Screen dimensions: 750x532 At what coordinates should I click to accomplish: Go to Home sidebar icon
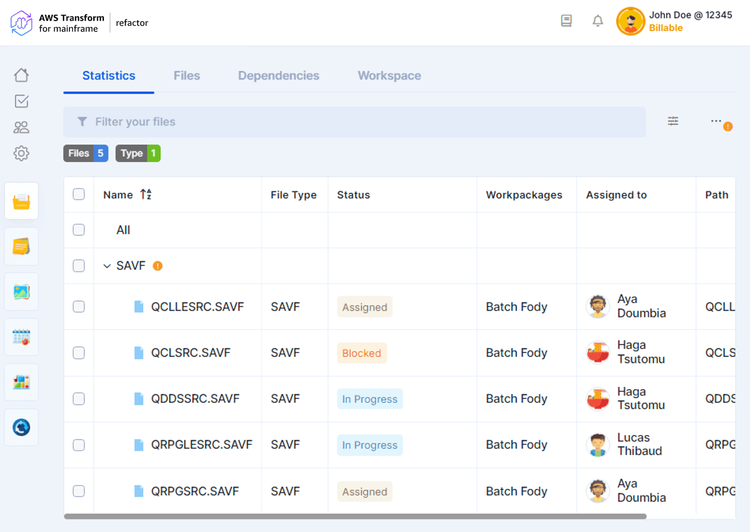(21, 75)
